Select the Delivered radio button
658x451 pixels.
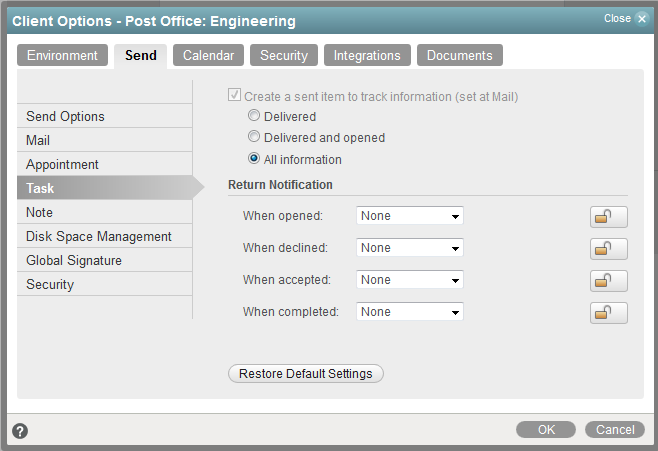click(254, 117)
